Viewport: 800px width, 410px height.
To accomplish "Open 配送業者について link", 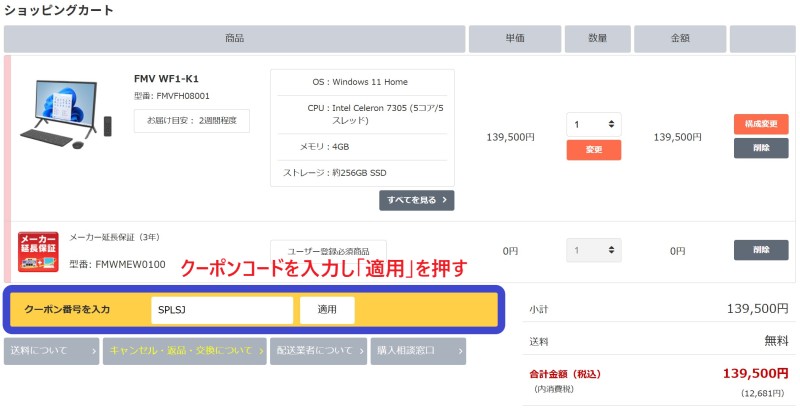I will [318, 351].
